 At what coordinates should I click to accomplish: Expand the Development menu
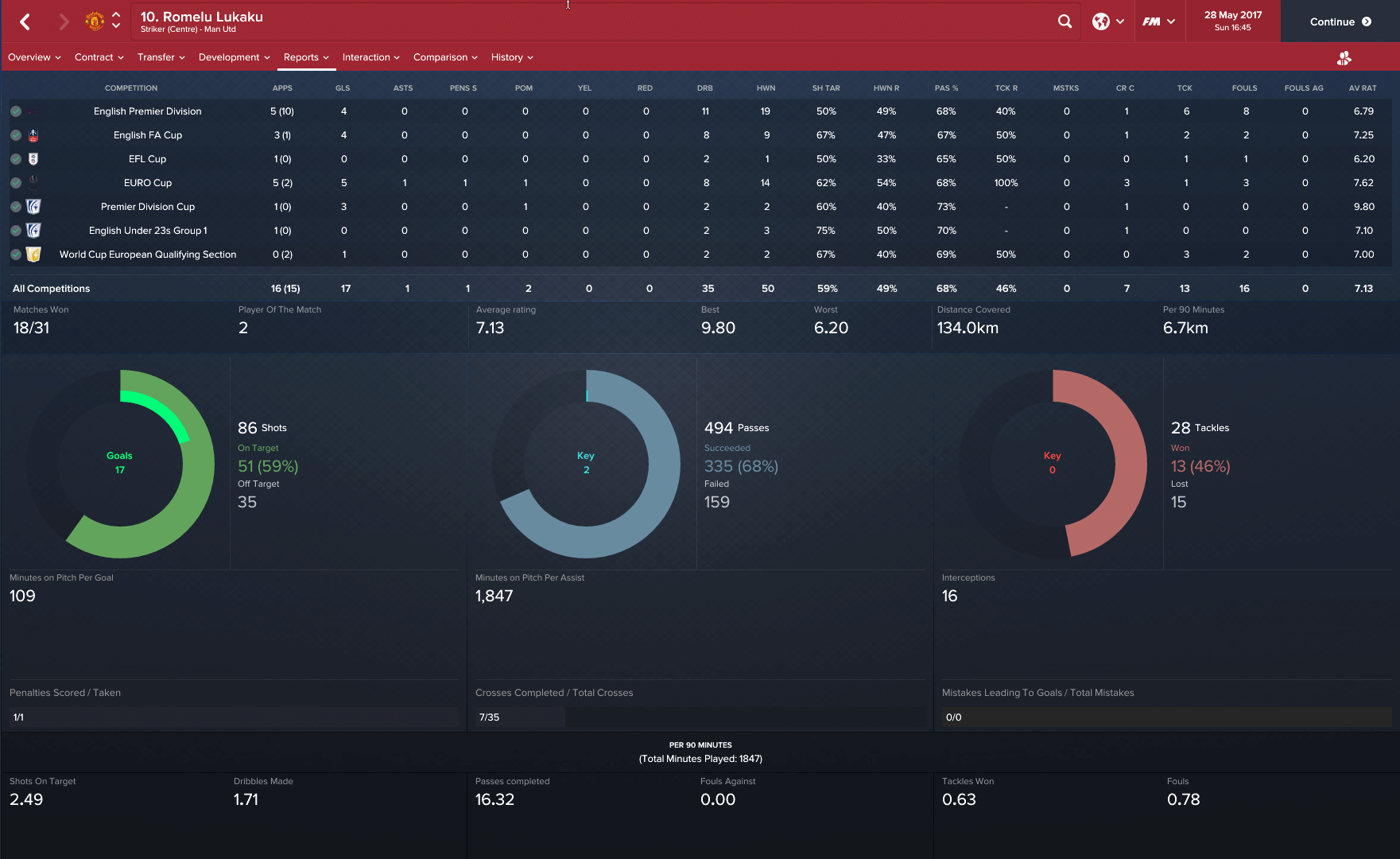click(234, 57)
